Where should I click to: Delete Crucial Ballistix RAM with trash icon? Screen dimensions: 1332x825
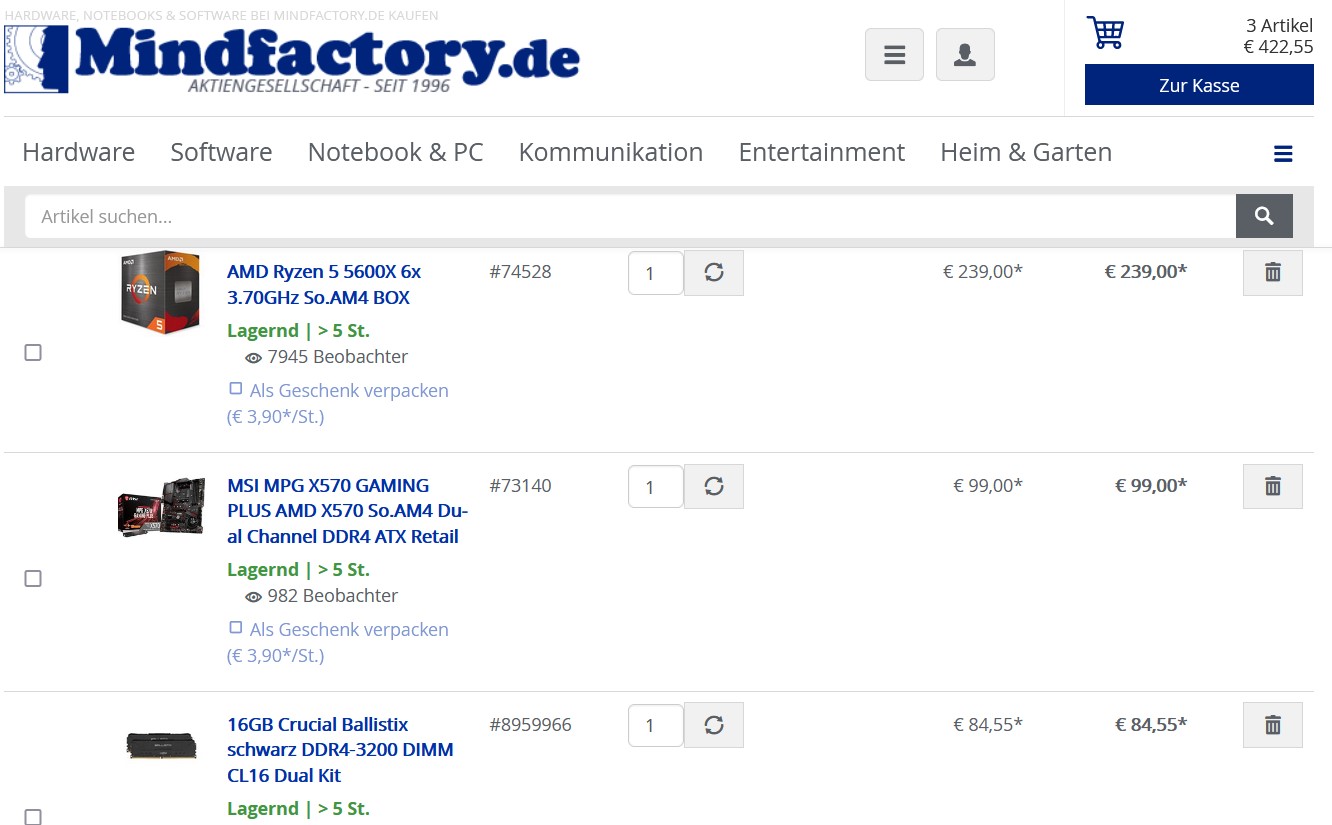click(x=1273, y=726)
